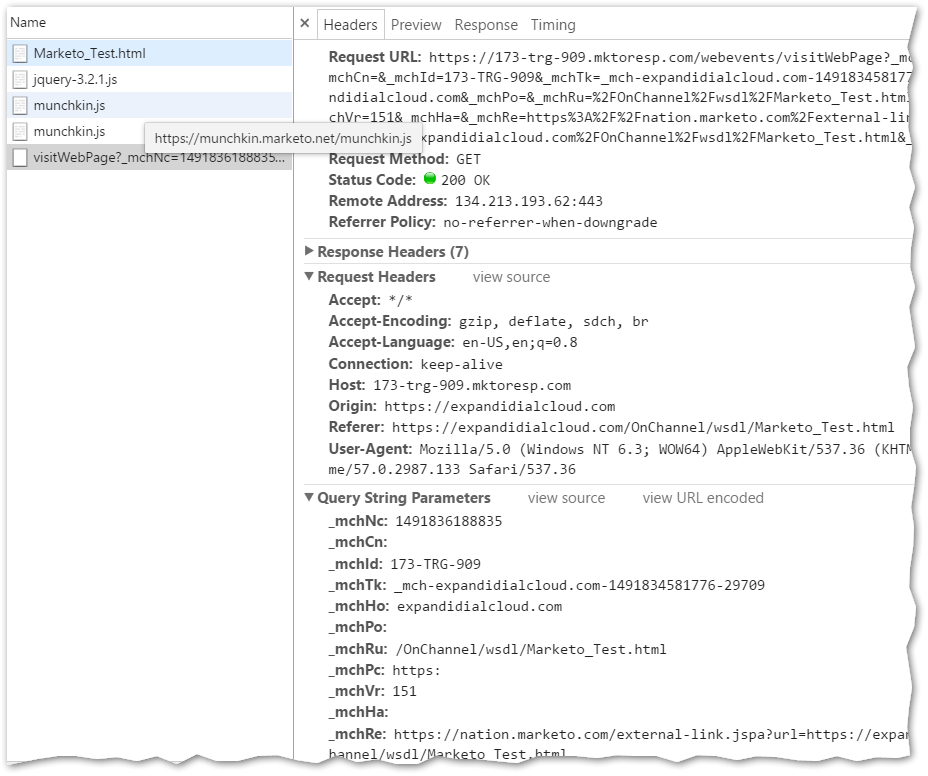The height and width of the screenshot is (776, 928).
Task: Switch to the Headers tab
Action: (350, 25)
